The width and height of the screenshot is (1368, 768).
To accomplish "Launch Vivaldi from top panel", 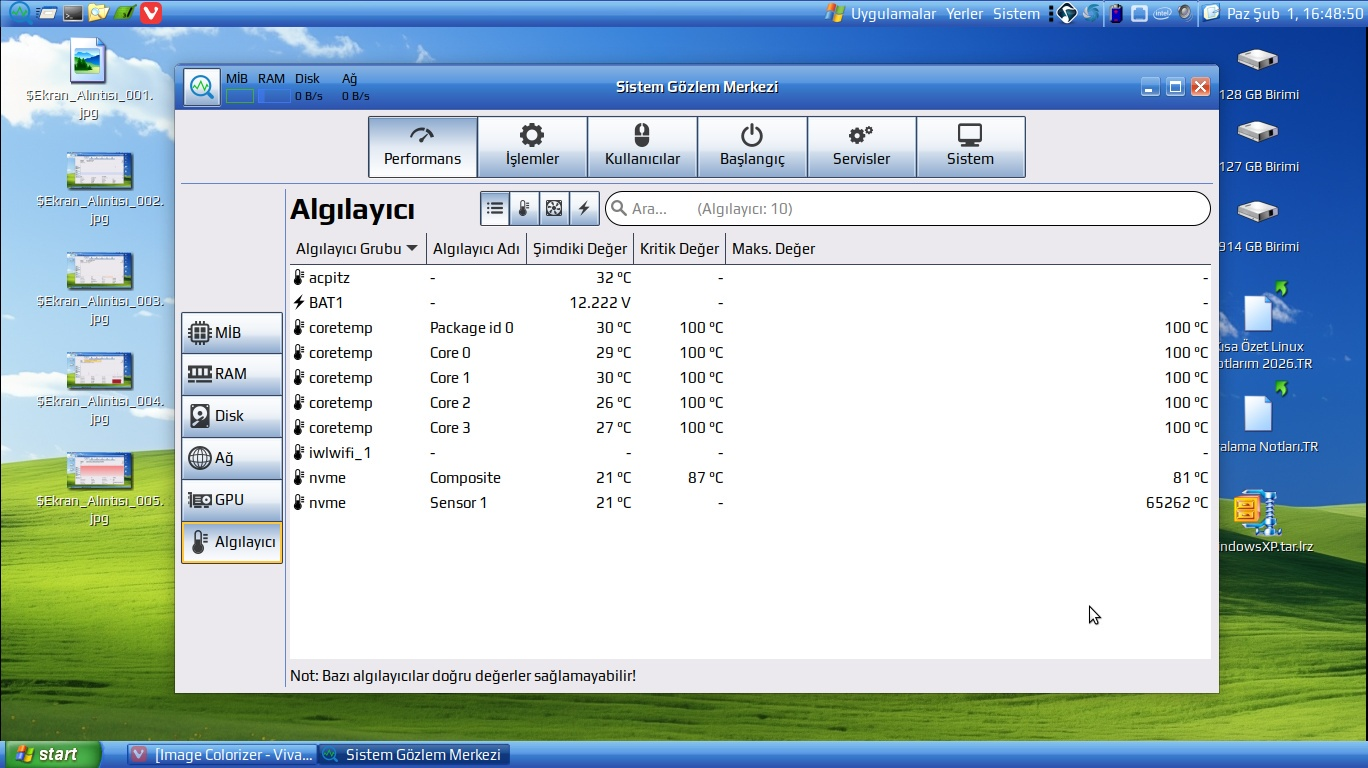I will [150, 13].
